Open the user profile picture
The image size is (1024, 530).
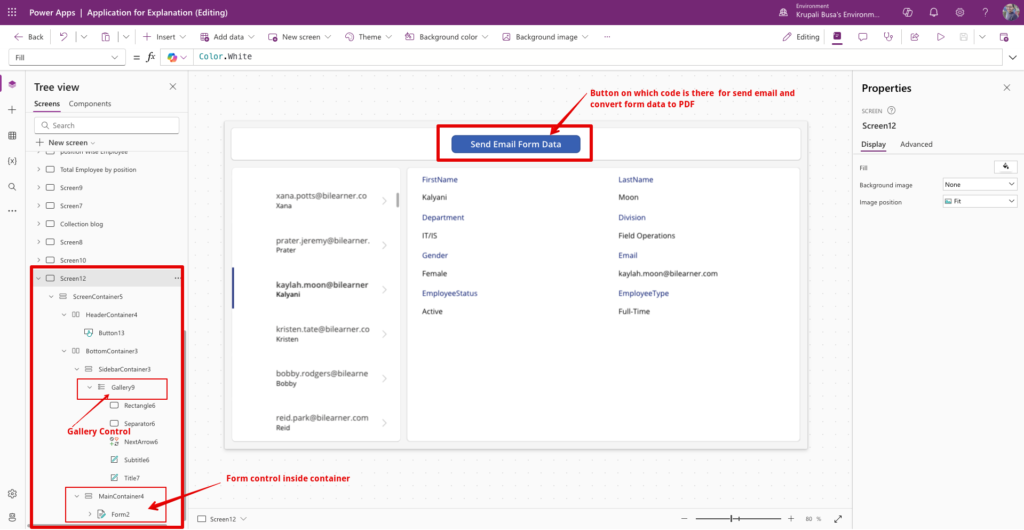(1011, 12)
